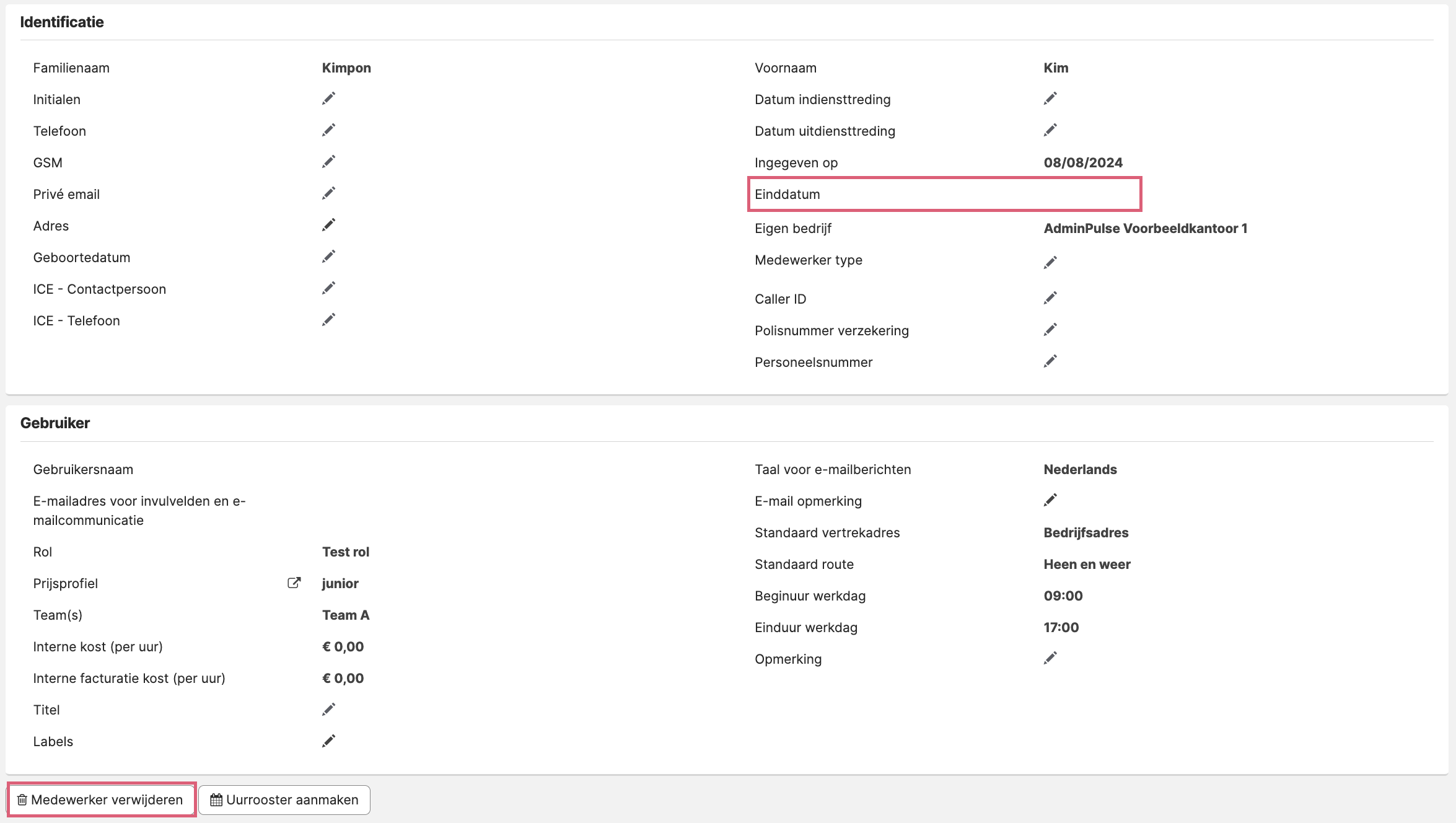Click pencil icon next to Telefoon
The image size is (1456, 823).
(x=328, y=130)
